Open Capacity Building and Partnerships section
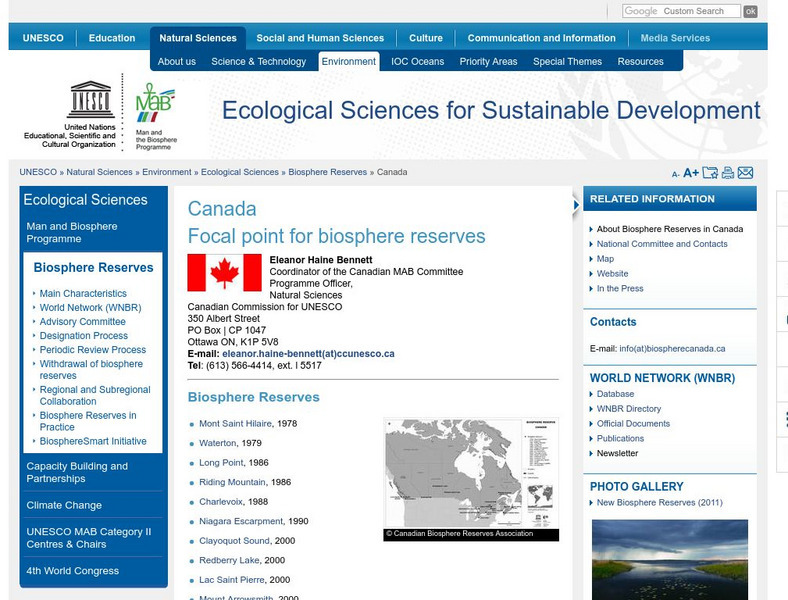The height and width of the screenshot is (600, 788). [x=77, y=472]
